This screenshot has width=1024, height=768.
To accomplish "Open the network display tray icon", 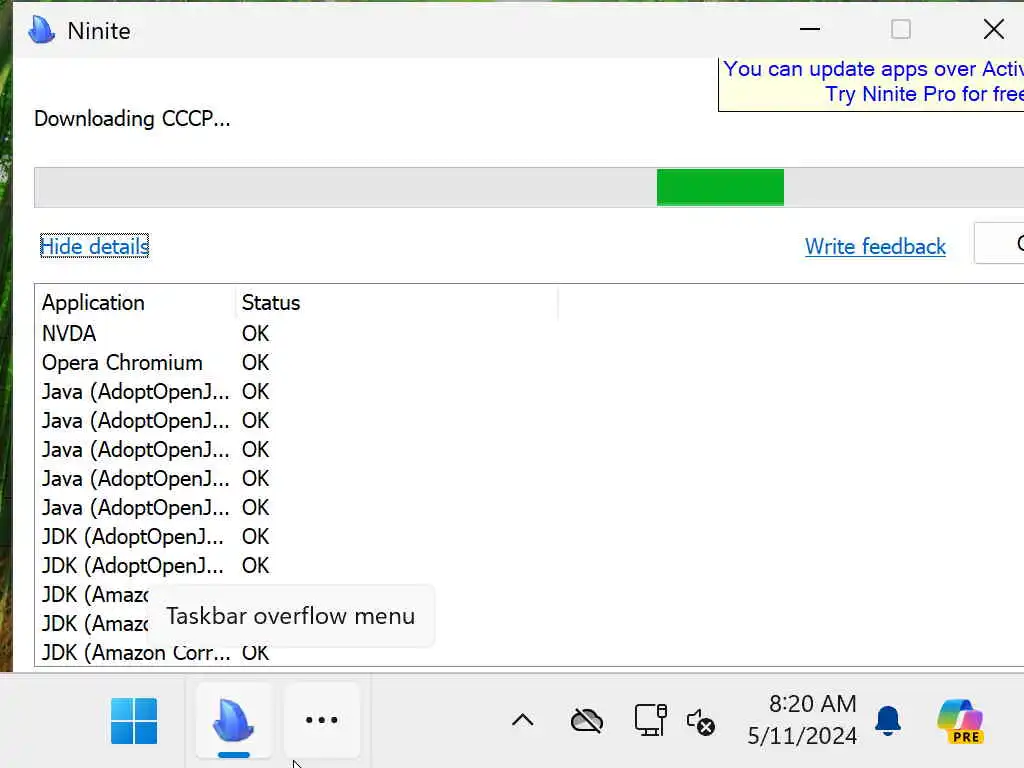I will 650,720.
